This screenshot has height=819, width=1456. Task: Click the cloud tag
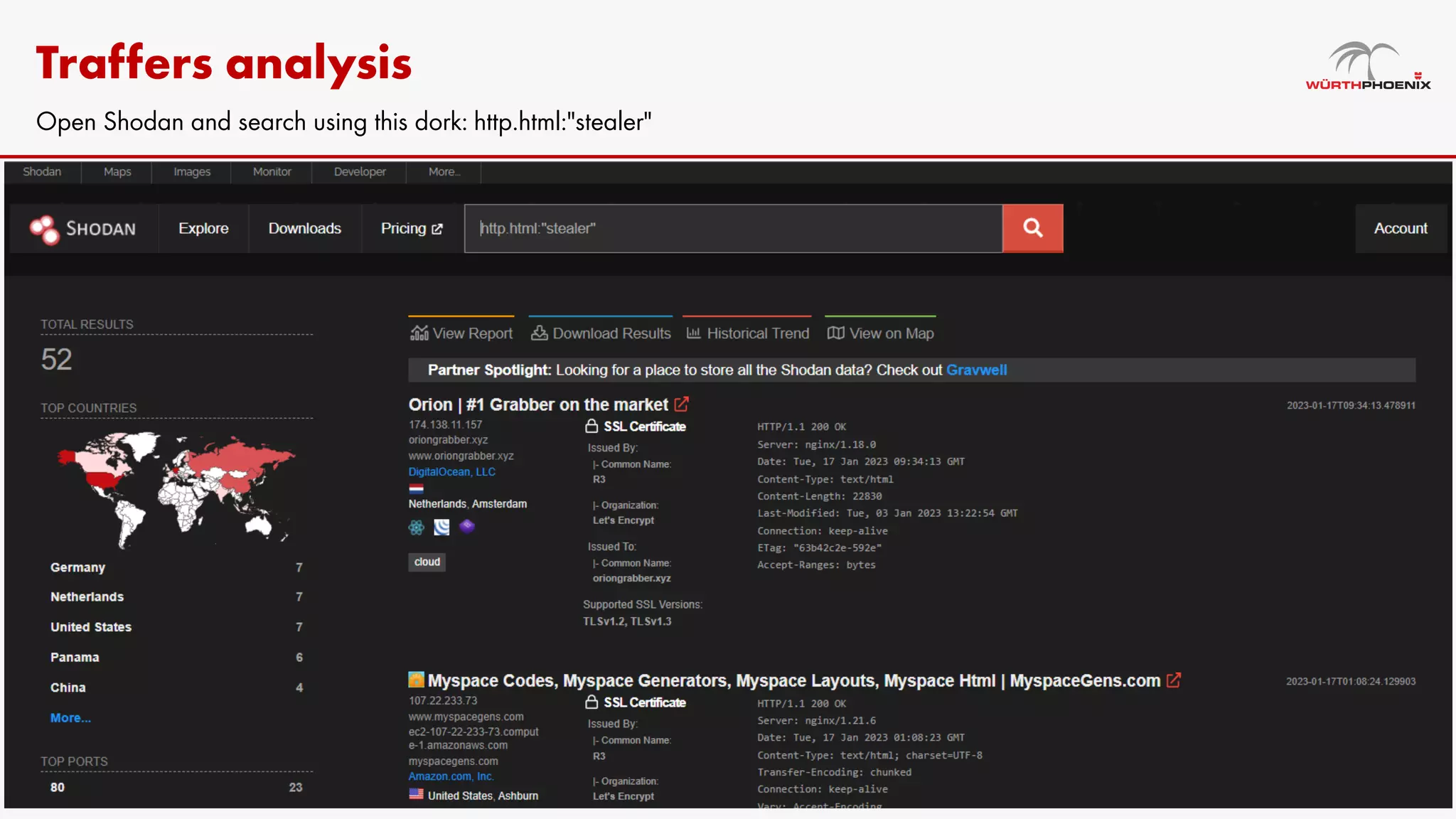tap(427, 562)
